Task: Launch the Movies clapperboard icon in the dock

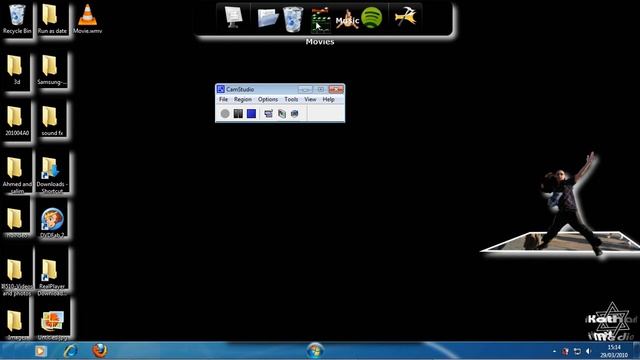Action: [x=320, y=20]
